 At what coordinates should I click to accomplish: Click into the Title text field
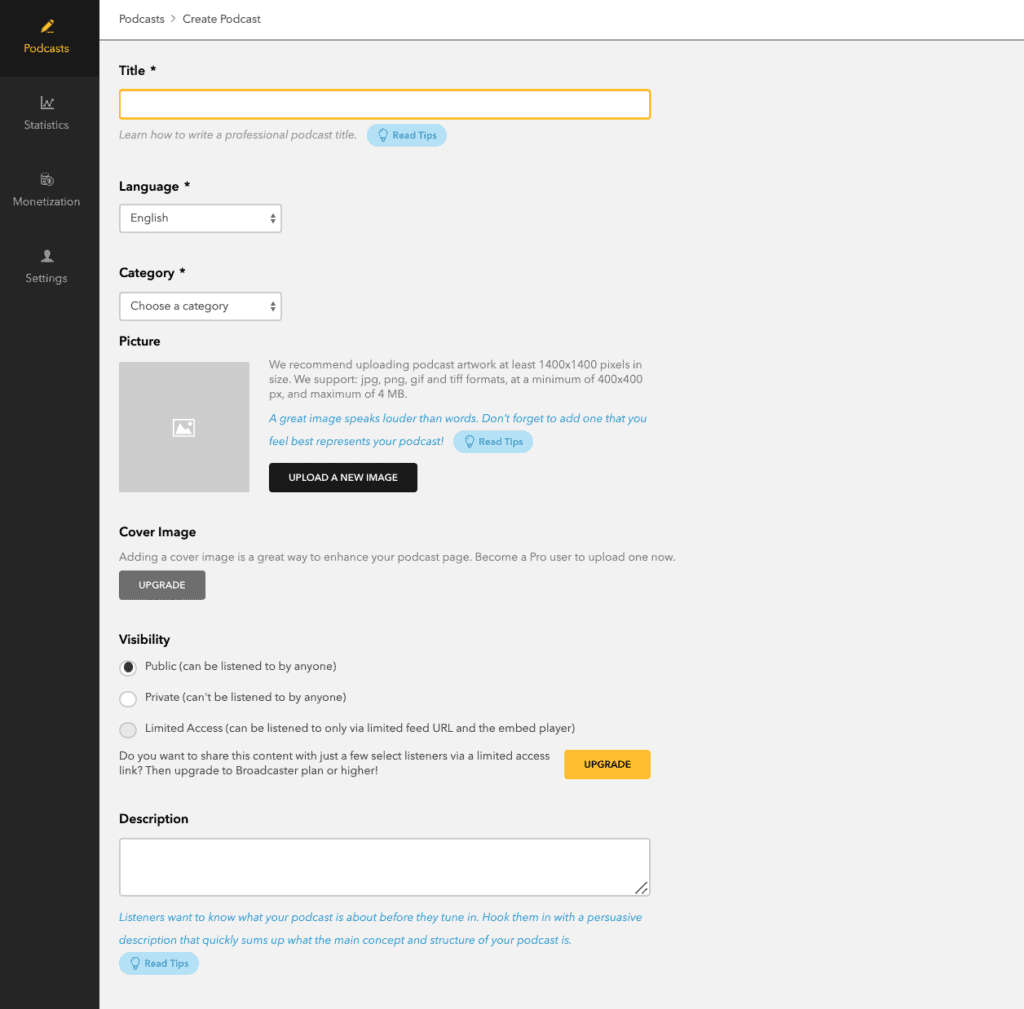[x=384, y=105]
